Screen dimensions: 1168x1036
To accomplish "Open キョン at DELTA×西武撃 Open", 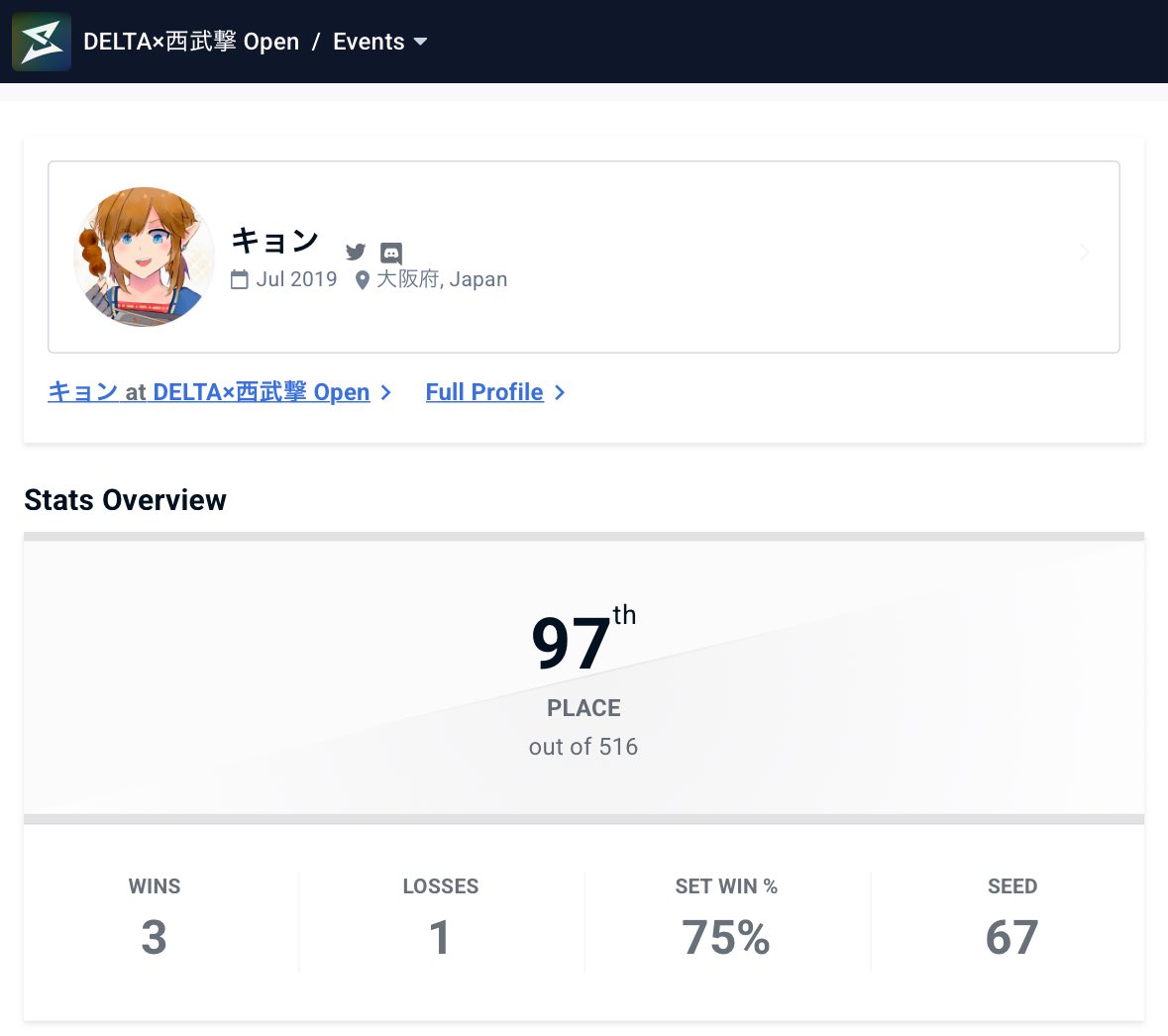I will coord(208,391).
